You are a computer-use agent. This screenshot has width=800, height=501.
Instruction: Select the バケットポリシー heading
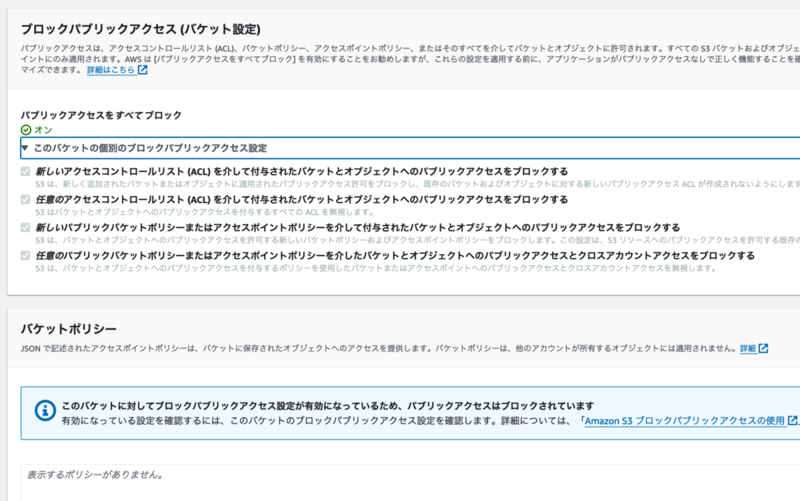pyautogui.click(x=68, y=329)
